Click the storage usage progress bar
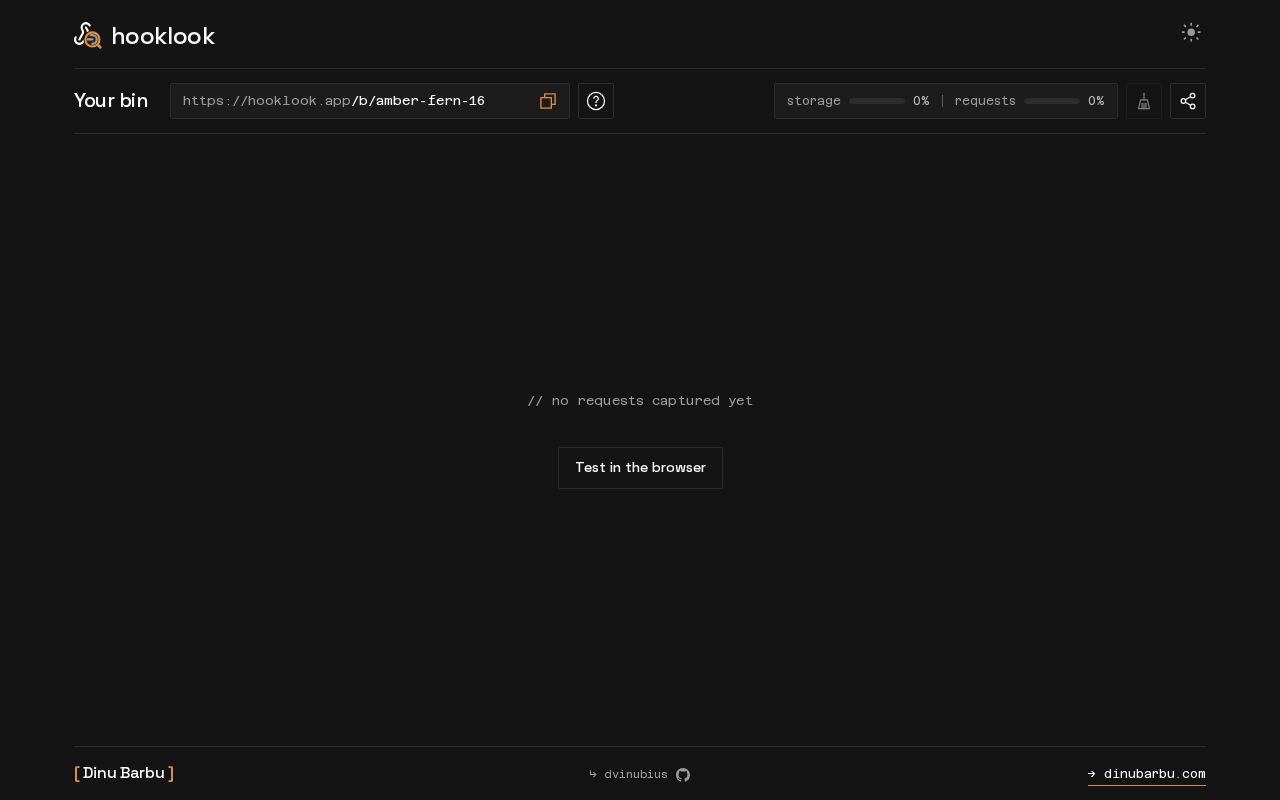Viewport: 1280px width, 800px height. pyautogui.click(x=877, y=101)
